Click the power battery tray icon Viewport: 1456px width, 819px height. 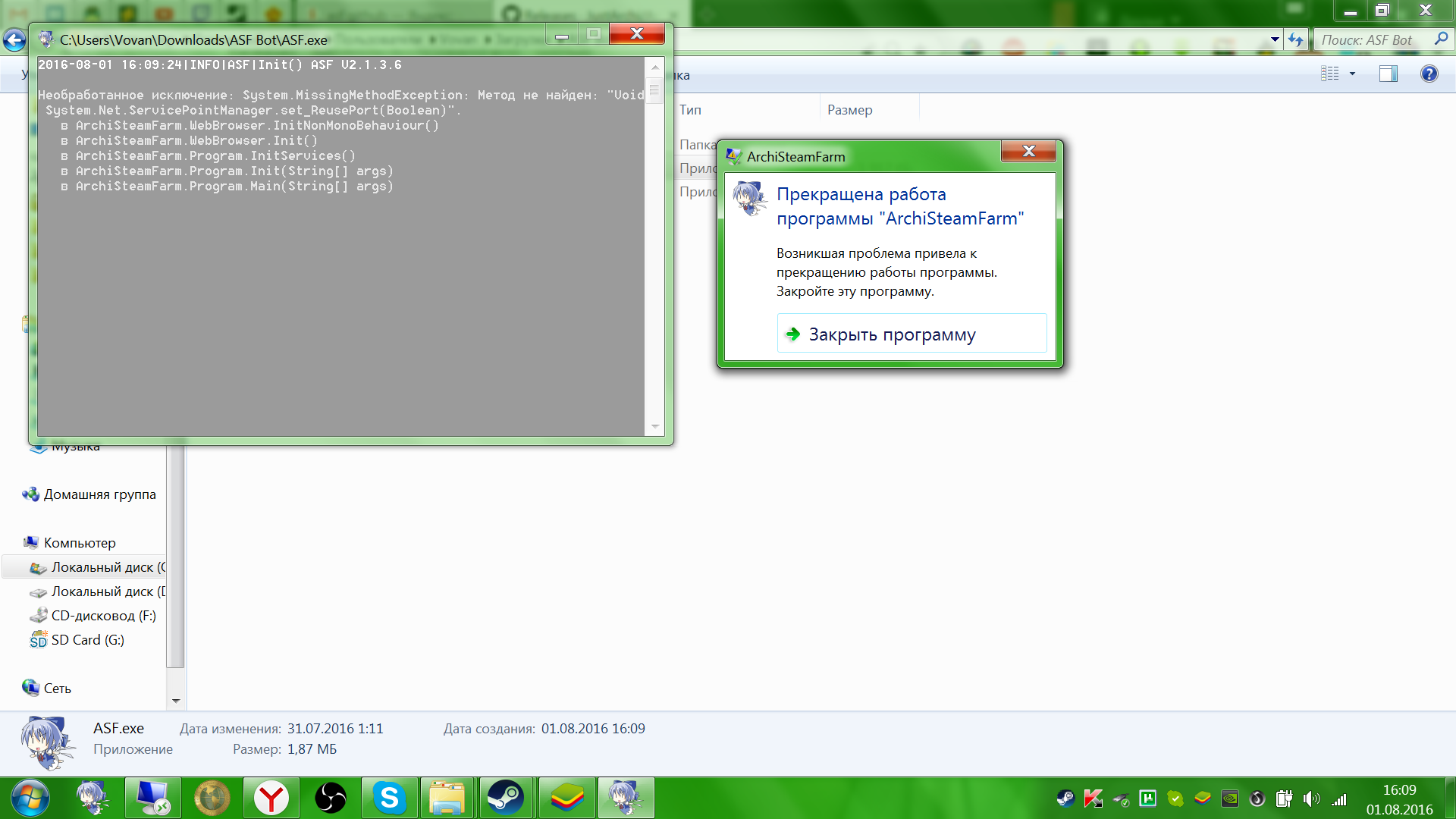(1284, 798)
